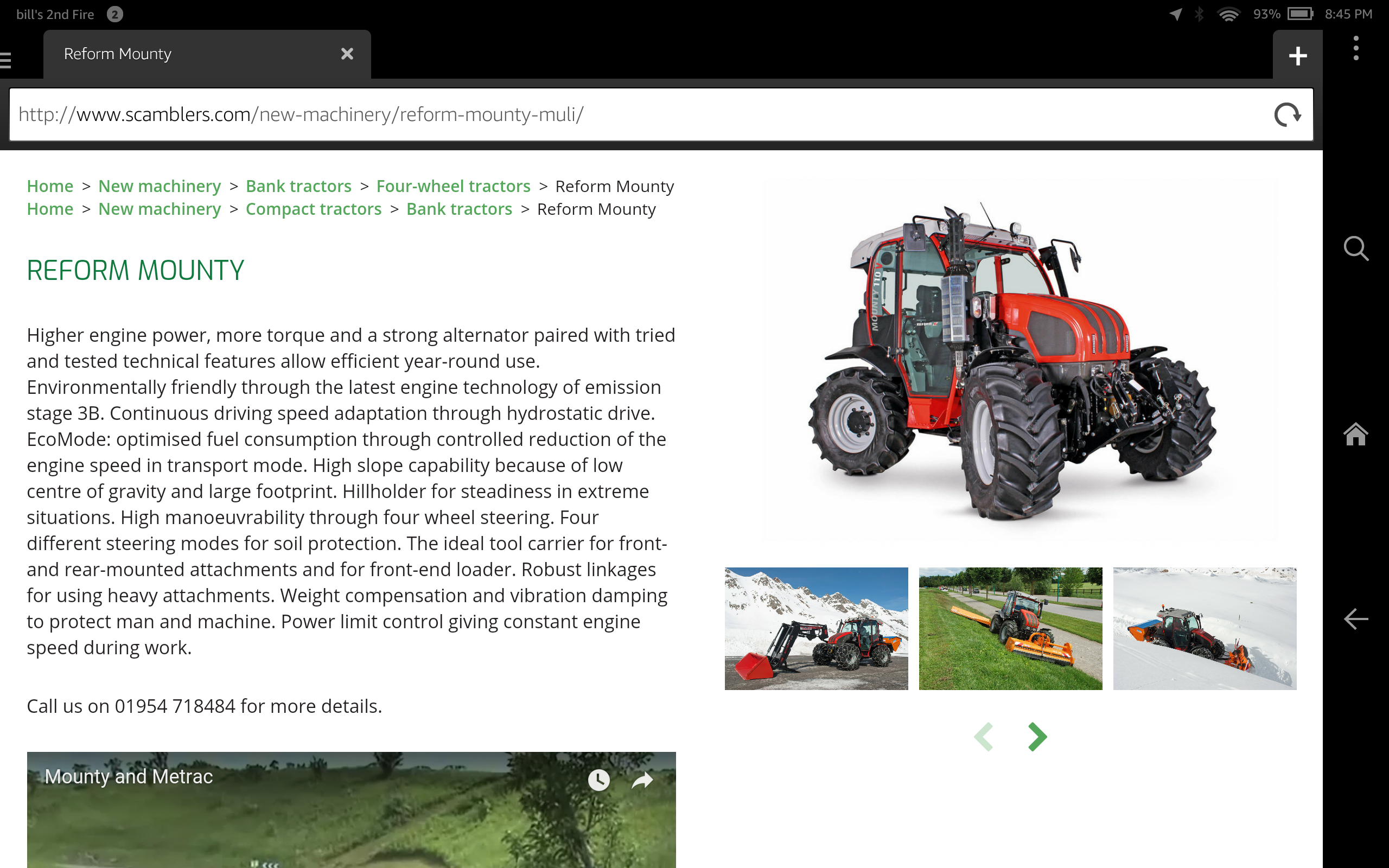Open the hamburger menu at top left
The width and height of the screenshot is (1389, 868).
(x=6, y=60)
